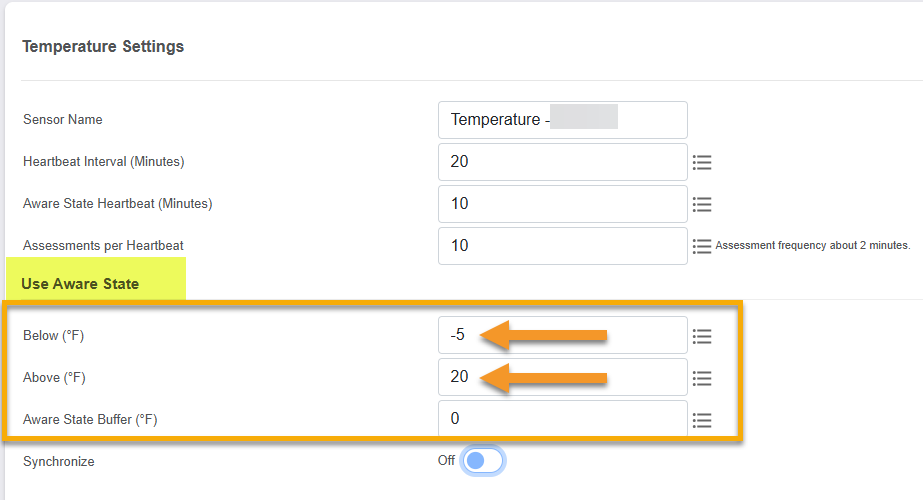The height and width of the screenshot is (500, 923).
Task: Click the Sensor Name label
Action: coord(63,120)
